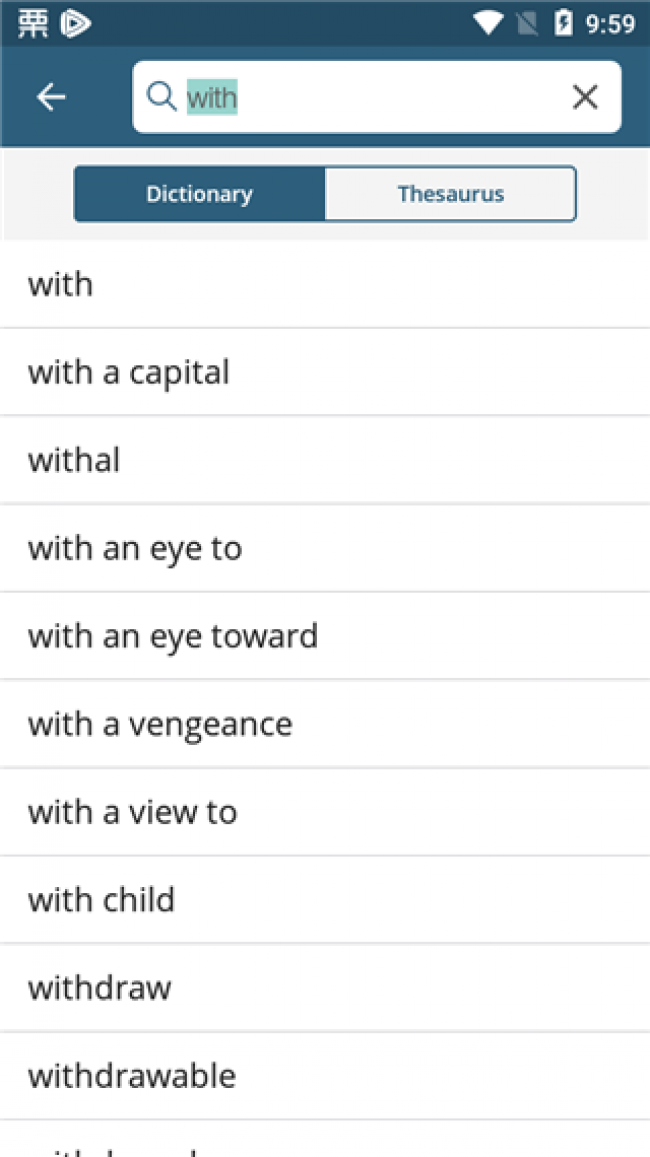Select the Dictionary tab
The height and width of the screenshot is (1157, 650).
click(x=199, y=194)
